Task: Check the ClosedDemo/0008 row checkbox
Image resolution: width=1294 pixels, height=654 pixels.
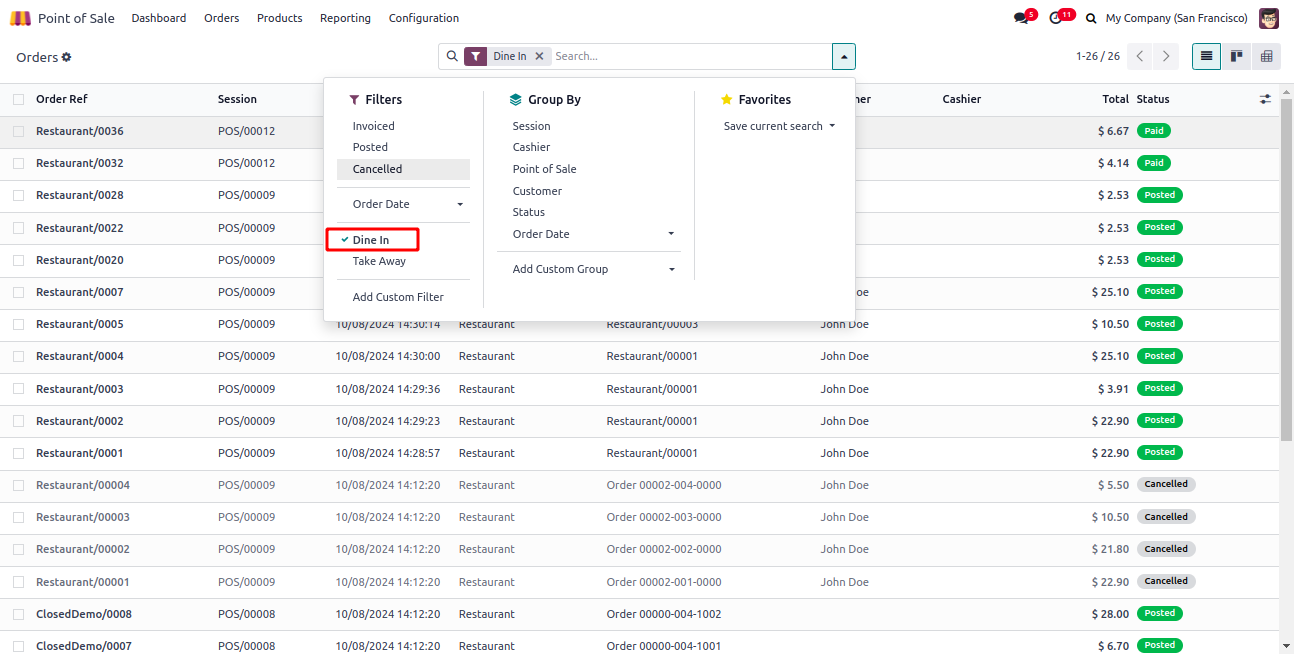Action: [18, 614]
